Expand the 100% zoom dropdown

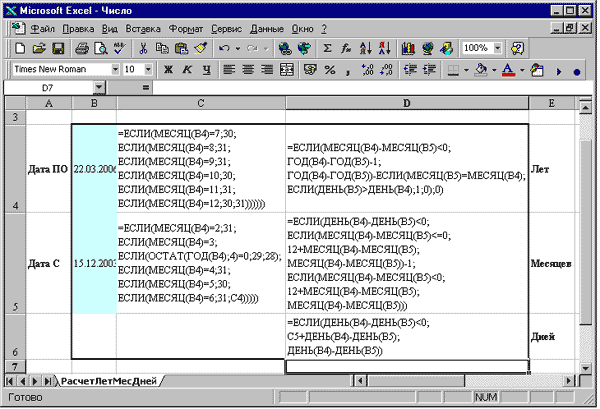497,48
